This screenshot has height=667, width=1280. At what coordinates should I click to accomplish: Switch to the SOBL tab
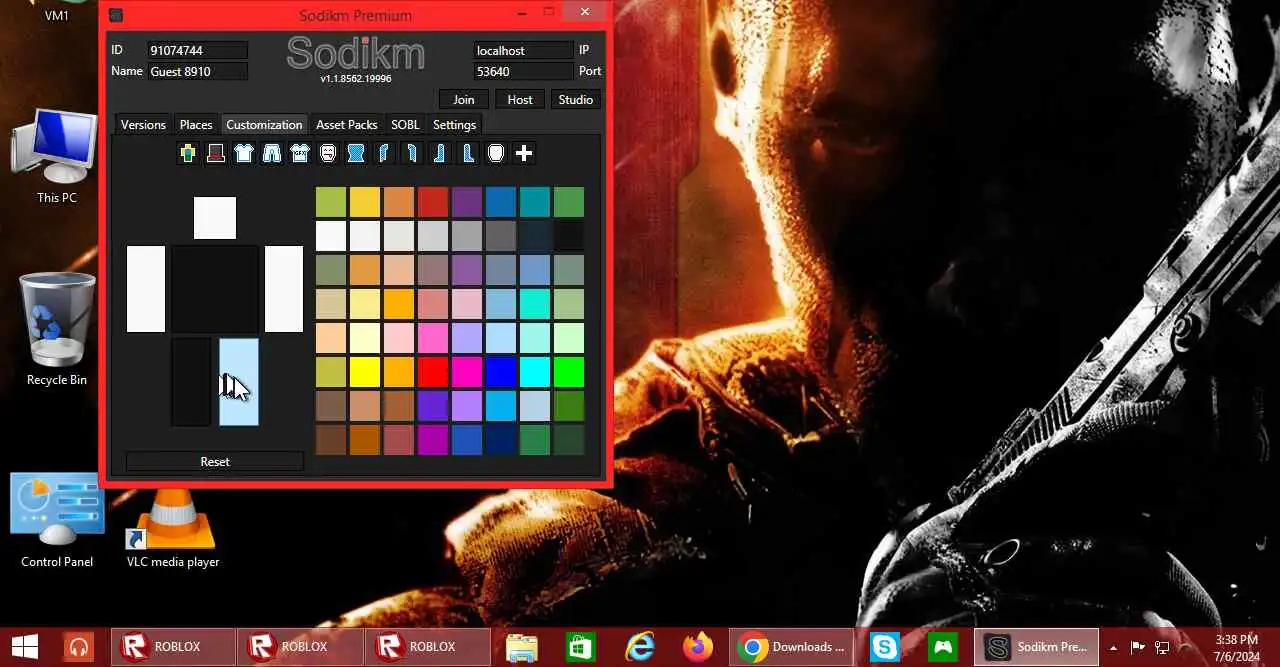pyautogui.click(x=405, y=124)
